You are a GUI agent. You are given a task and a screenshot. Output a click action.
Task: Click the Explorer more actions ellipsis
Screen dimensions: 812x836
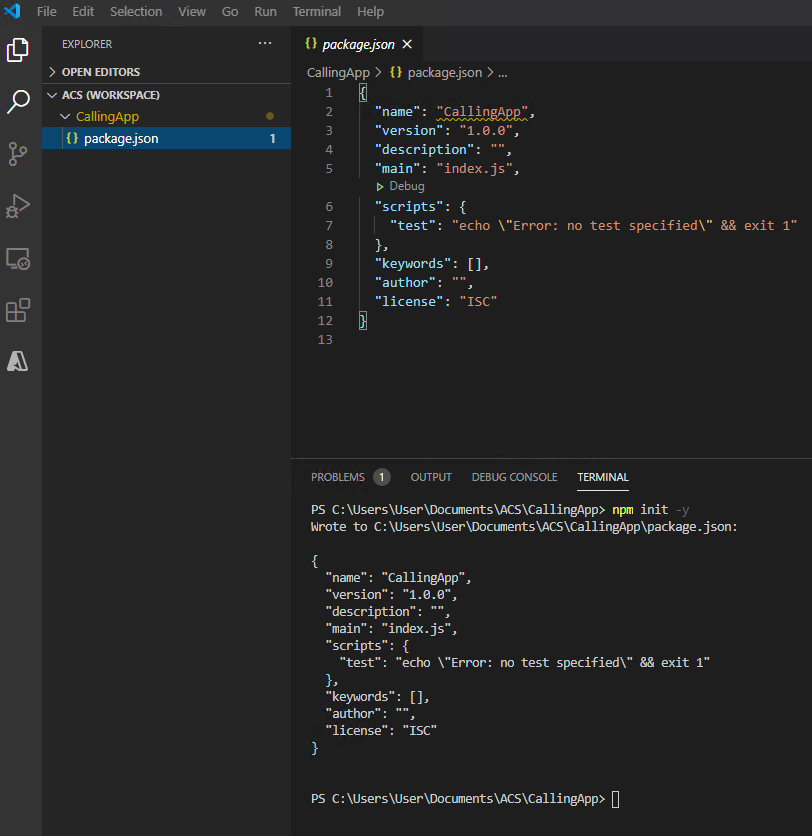(265, 44)
